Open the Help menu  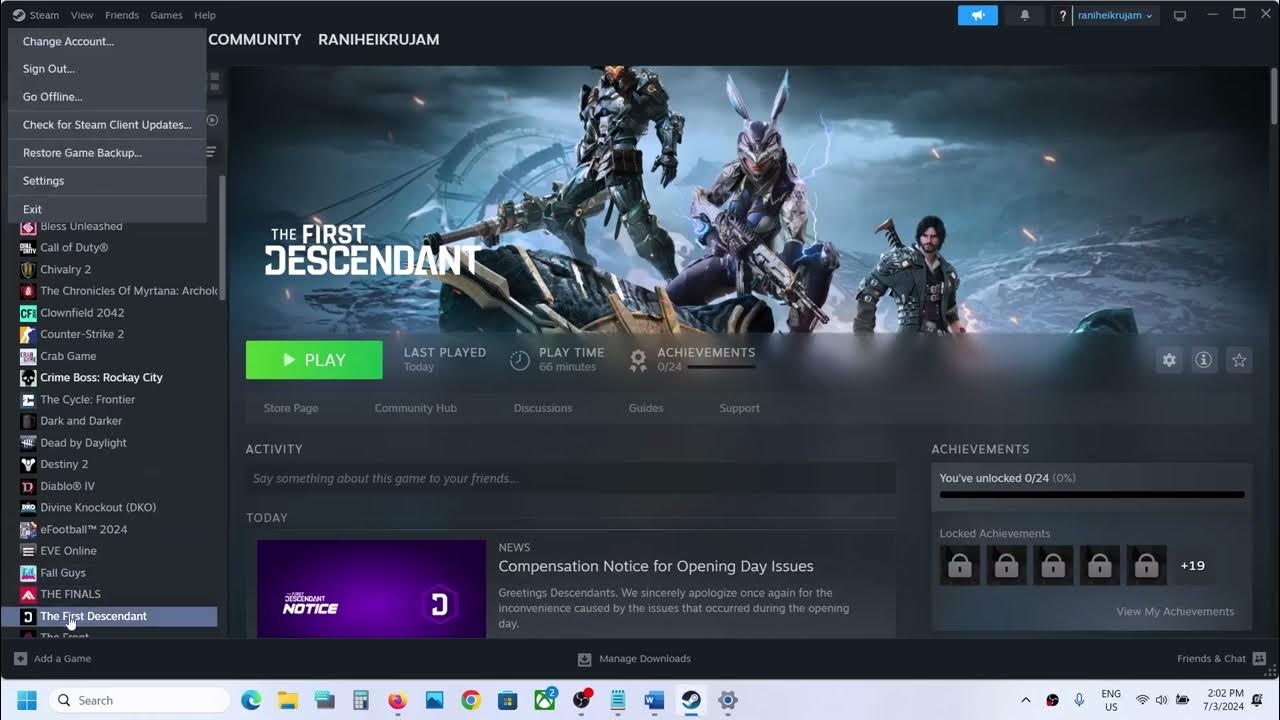(205, 15)
